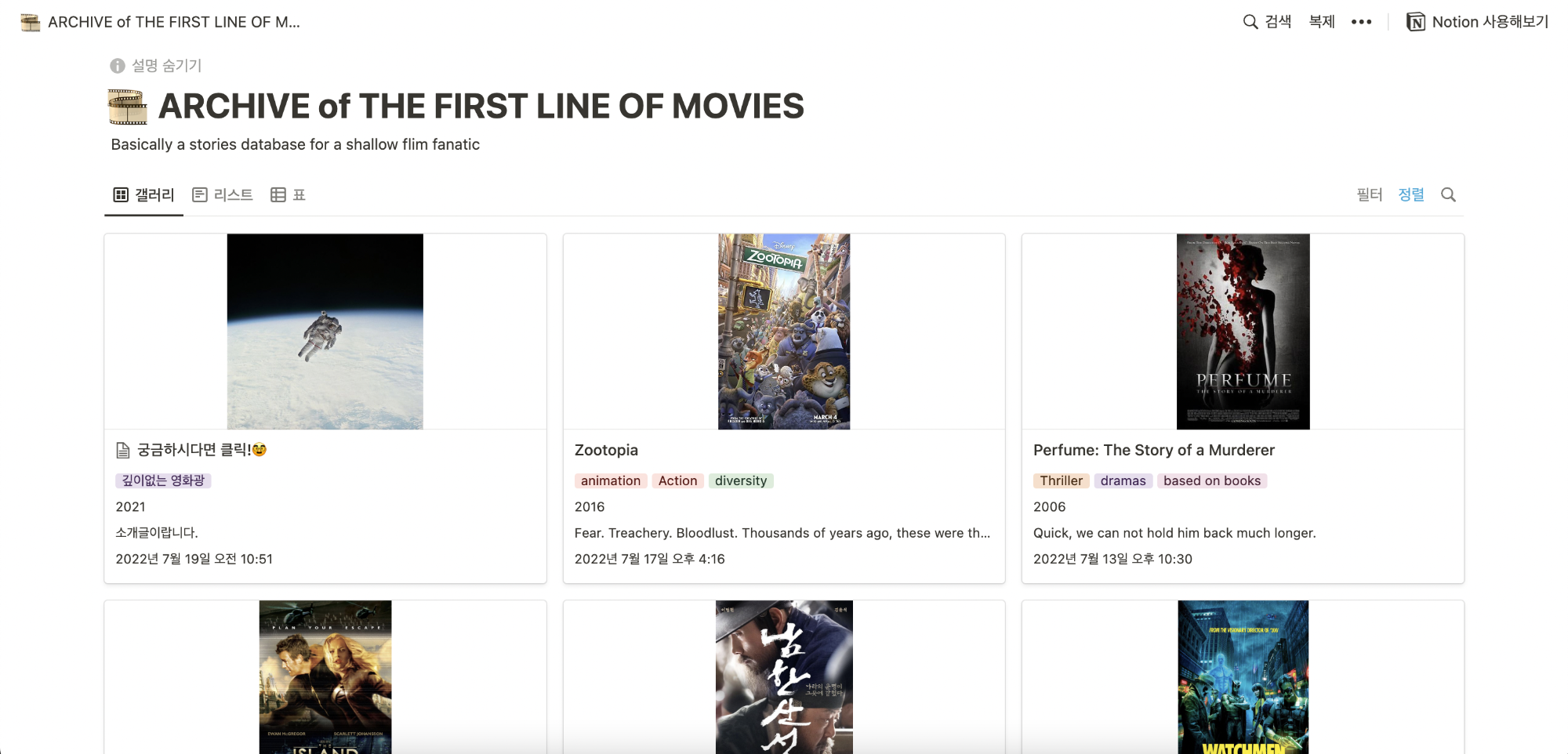The width and height of the screenshot is (1568, 754).
Task: Open the 정렬 sort dropdown
Action: tap(1410, 194)
